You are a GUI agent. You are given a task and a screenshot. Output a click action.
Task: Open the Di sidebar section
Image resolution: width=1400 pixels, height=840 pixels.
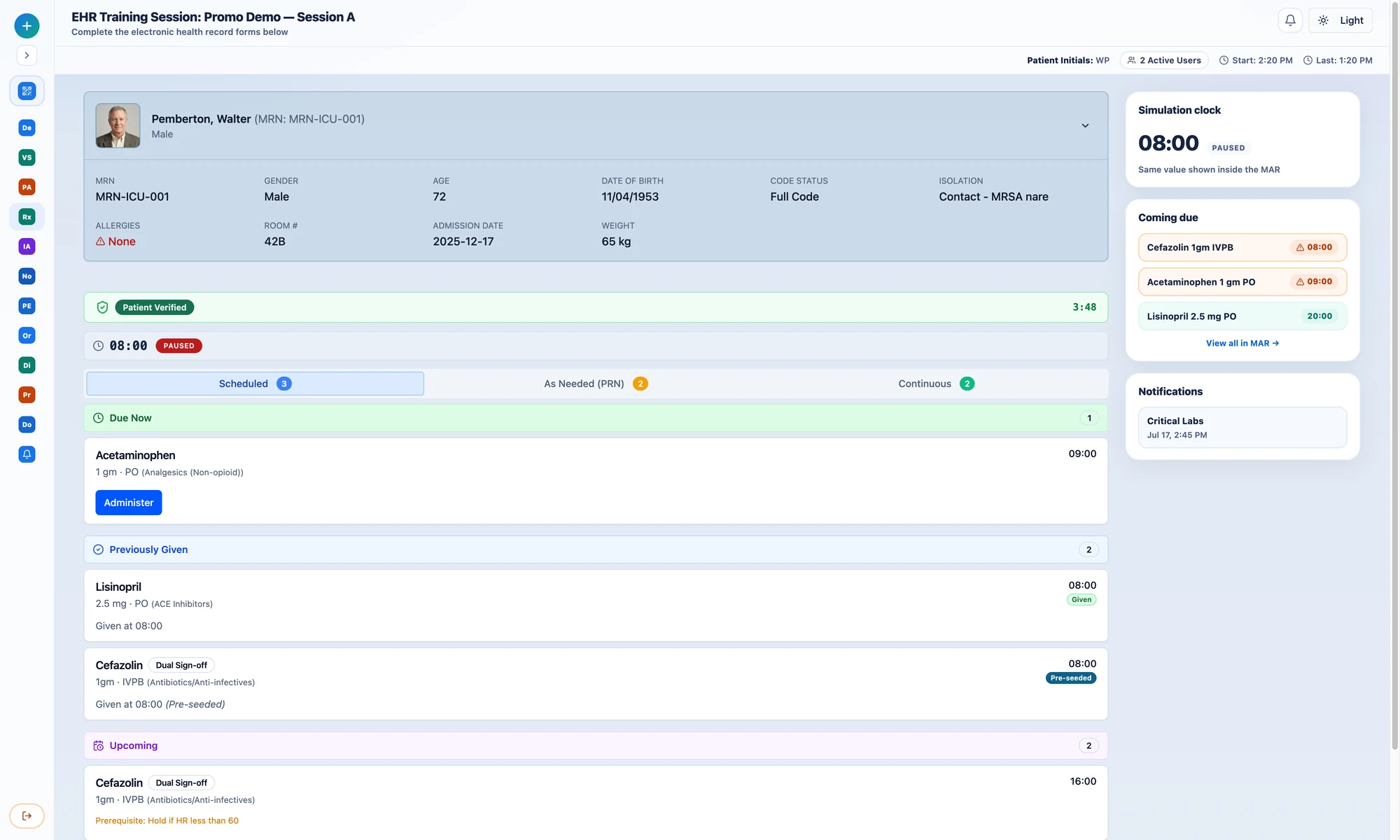(x=27, y=365)
